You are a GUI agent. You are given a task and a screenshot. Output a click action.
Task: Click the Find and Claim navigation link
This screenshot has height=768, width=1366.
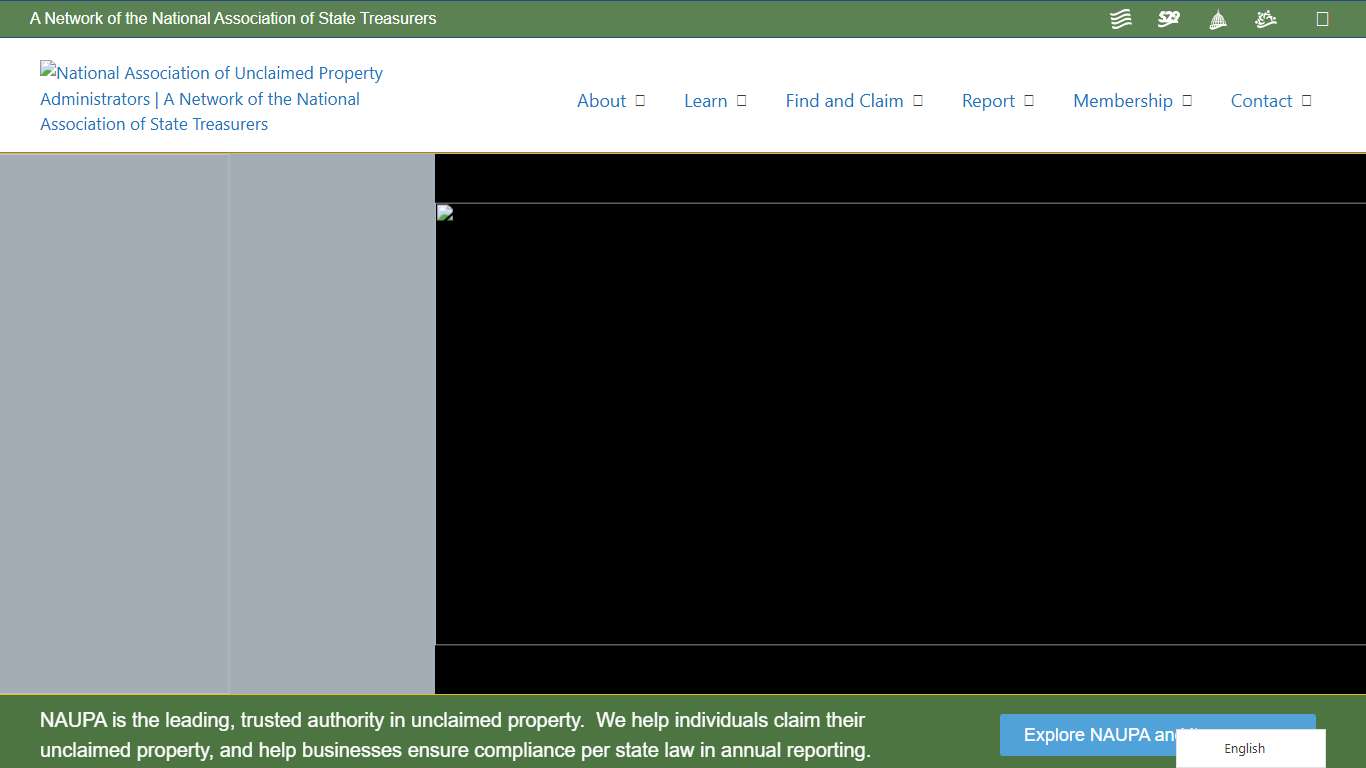(x=844, y=100)
